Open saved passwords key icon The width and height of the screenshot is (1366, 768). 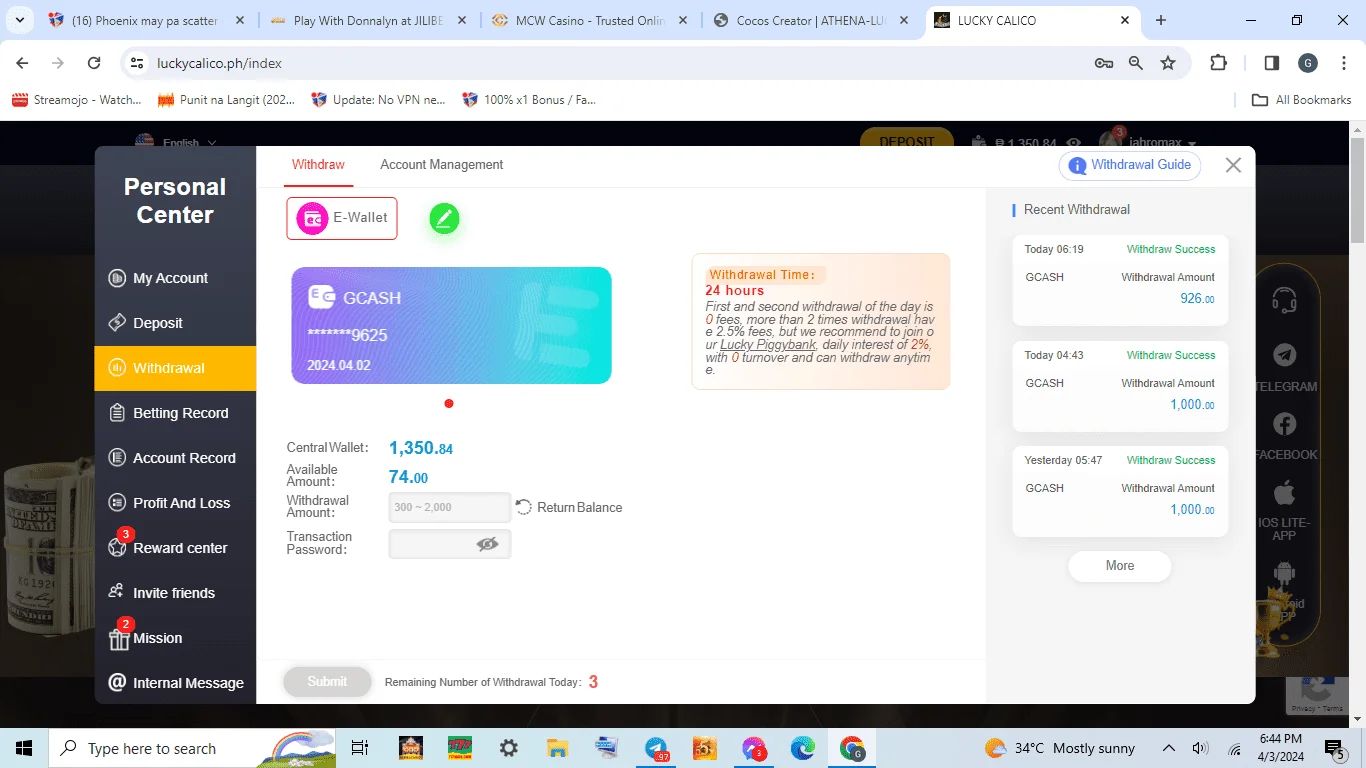click(1104, 63)
